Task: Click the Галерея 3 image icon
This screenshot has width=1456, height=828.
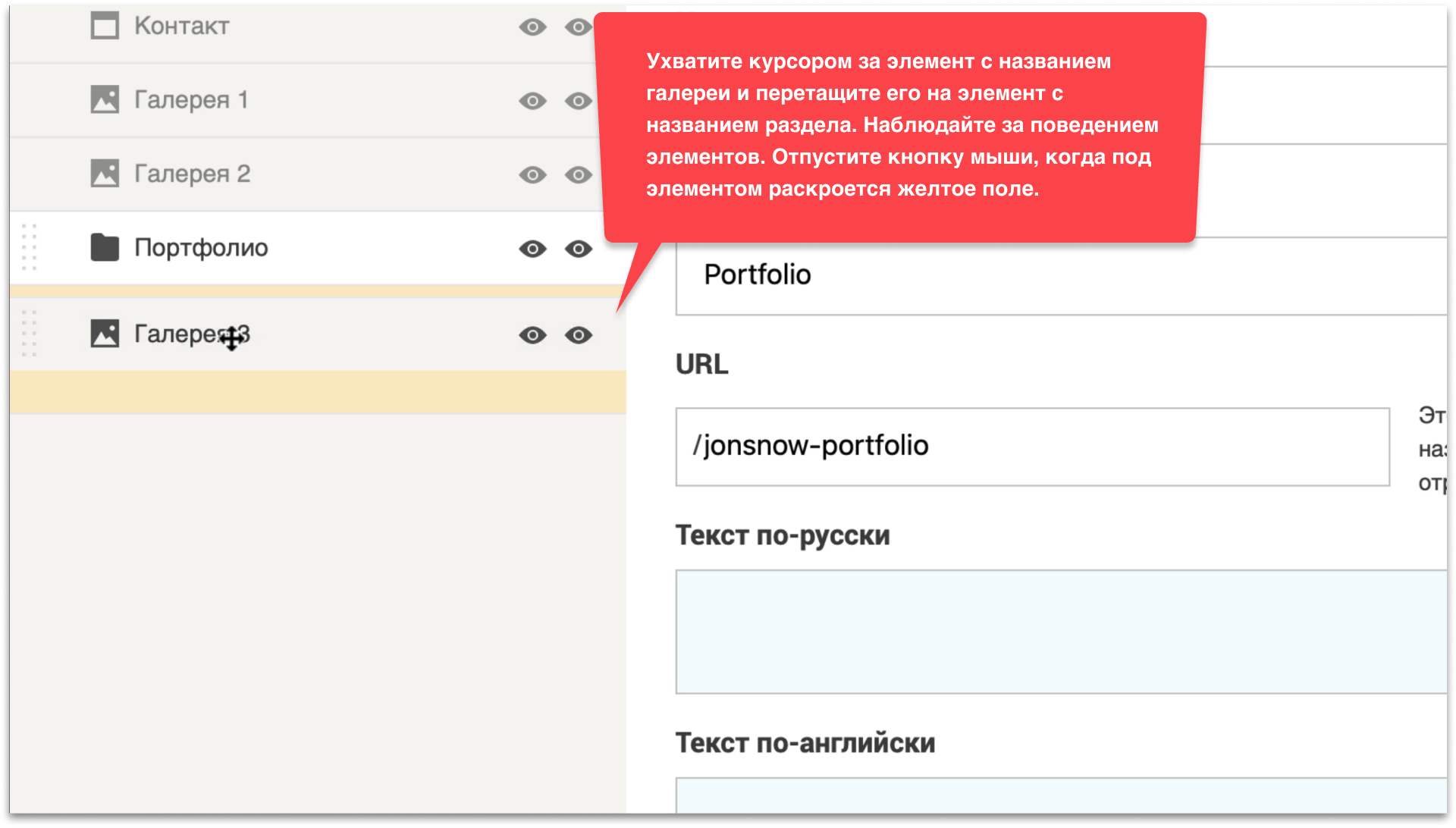Action: tap(105, 334)
